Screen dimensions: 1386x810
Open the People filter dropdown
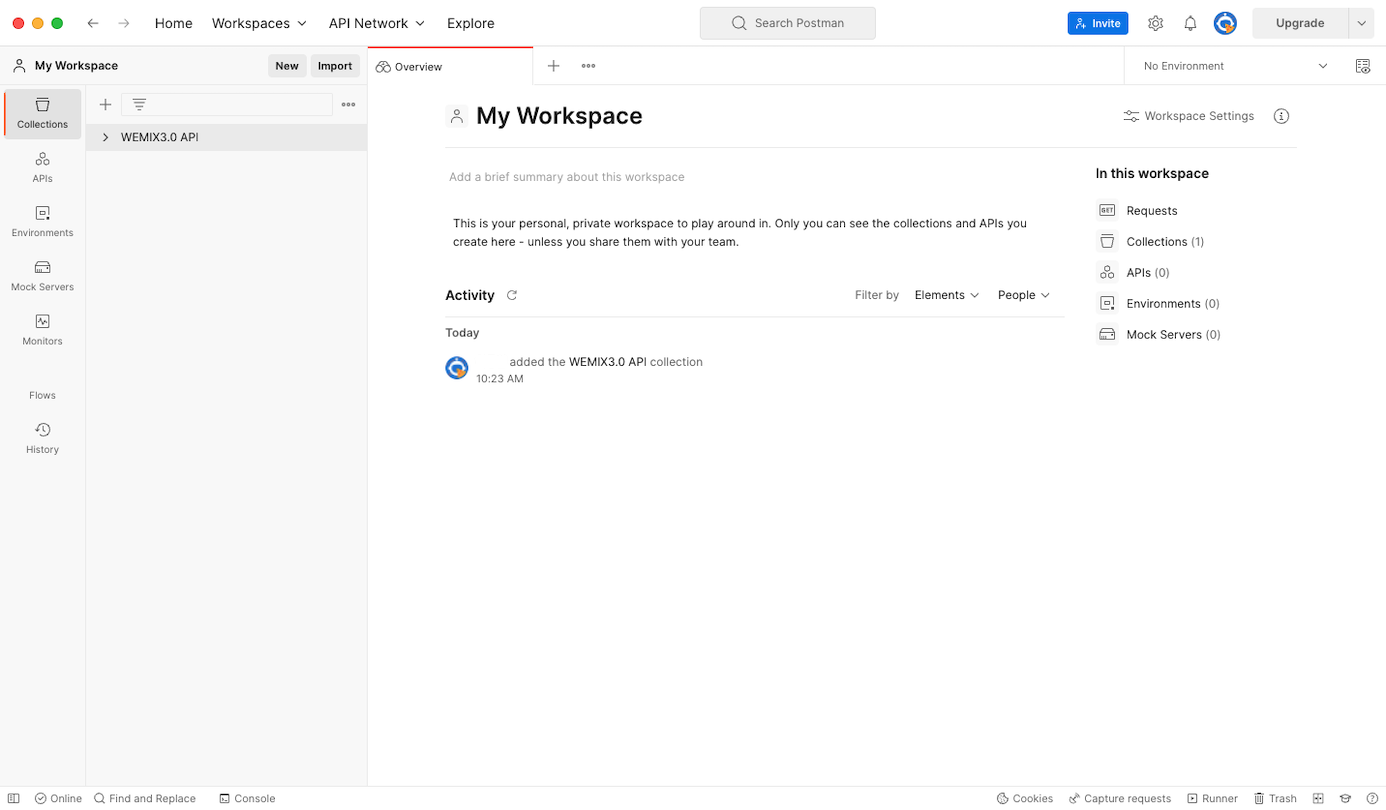point(1023,295)
